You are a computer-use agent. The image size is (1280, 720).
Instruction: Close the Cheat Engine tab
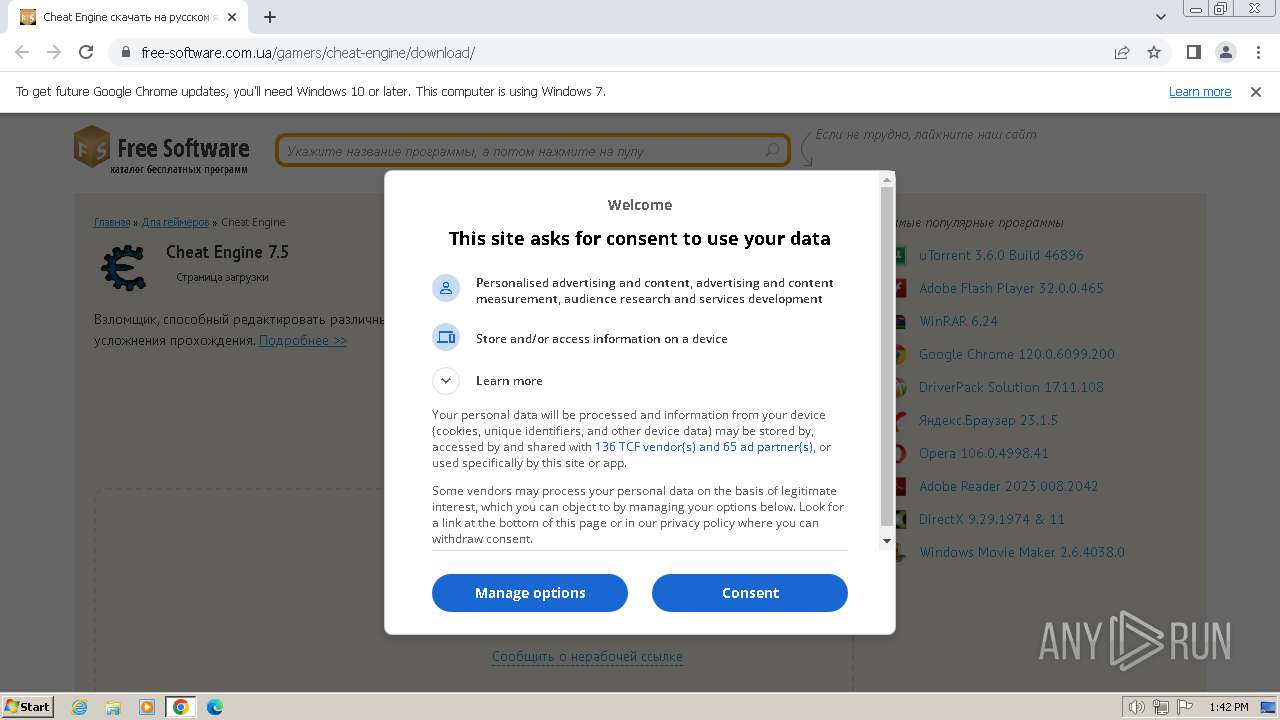click(x=232, y=17)
